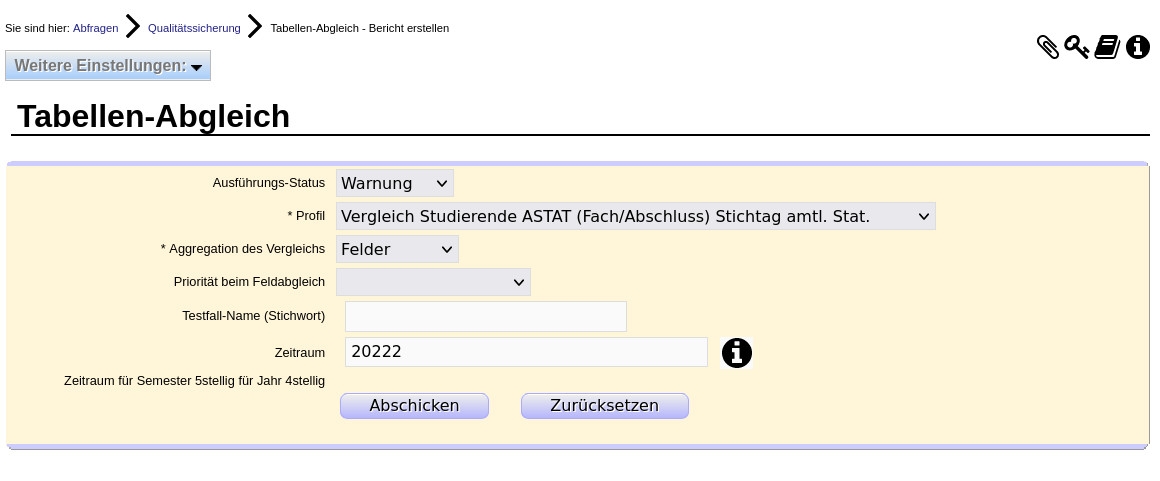Screen dimensions: 1160x481
Task: Open Priorität beim Feldabgleich dropdown
Action: 433,282
